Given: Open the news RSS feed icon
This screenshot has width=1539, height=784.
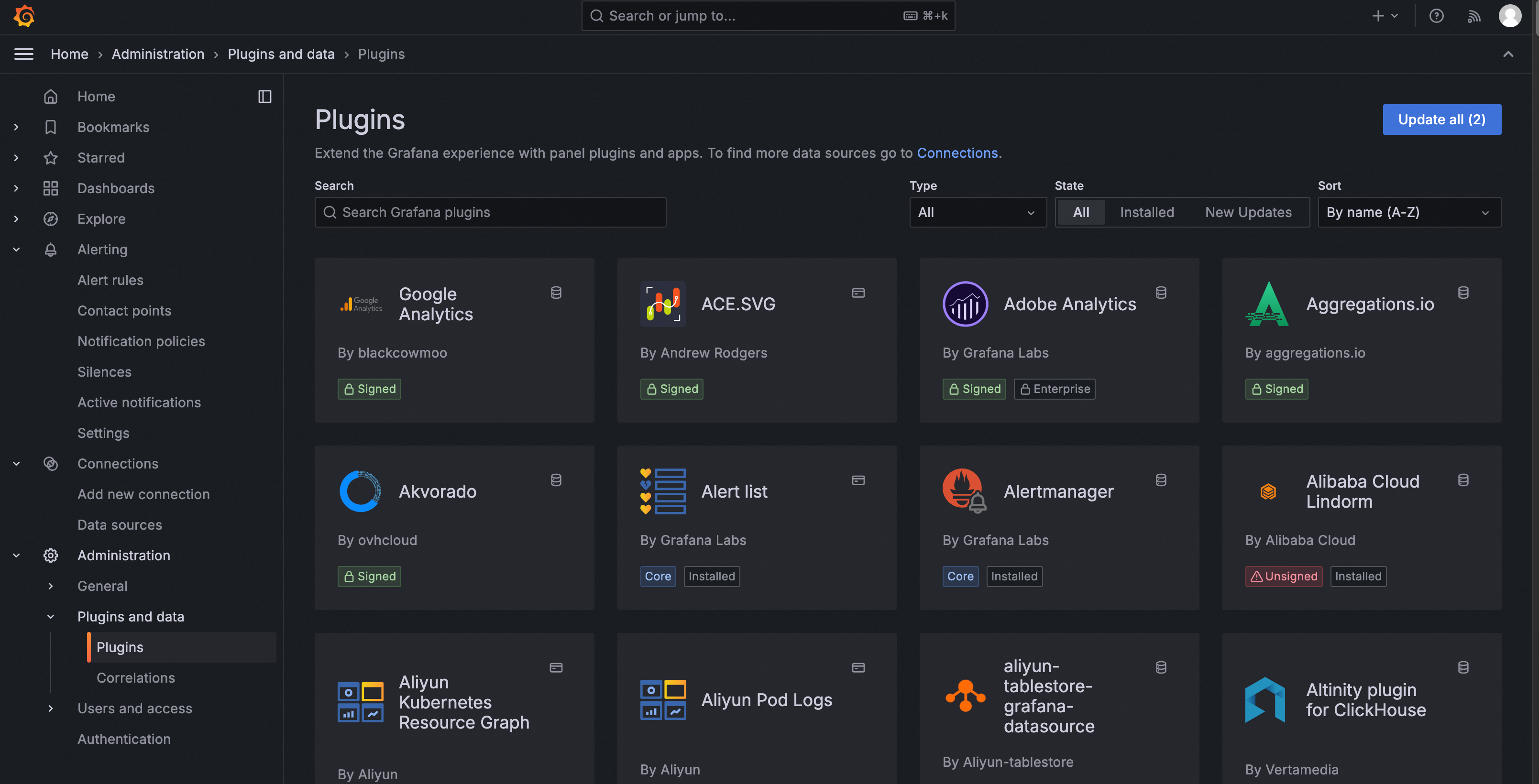Looking at the screenshot, I should [1473, 16].
